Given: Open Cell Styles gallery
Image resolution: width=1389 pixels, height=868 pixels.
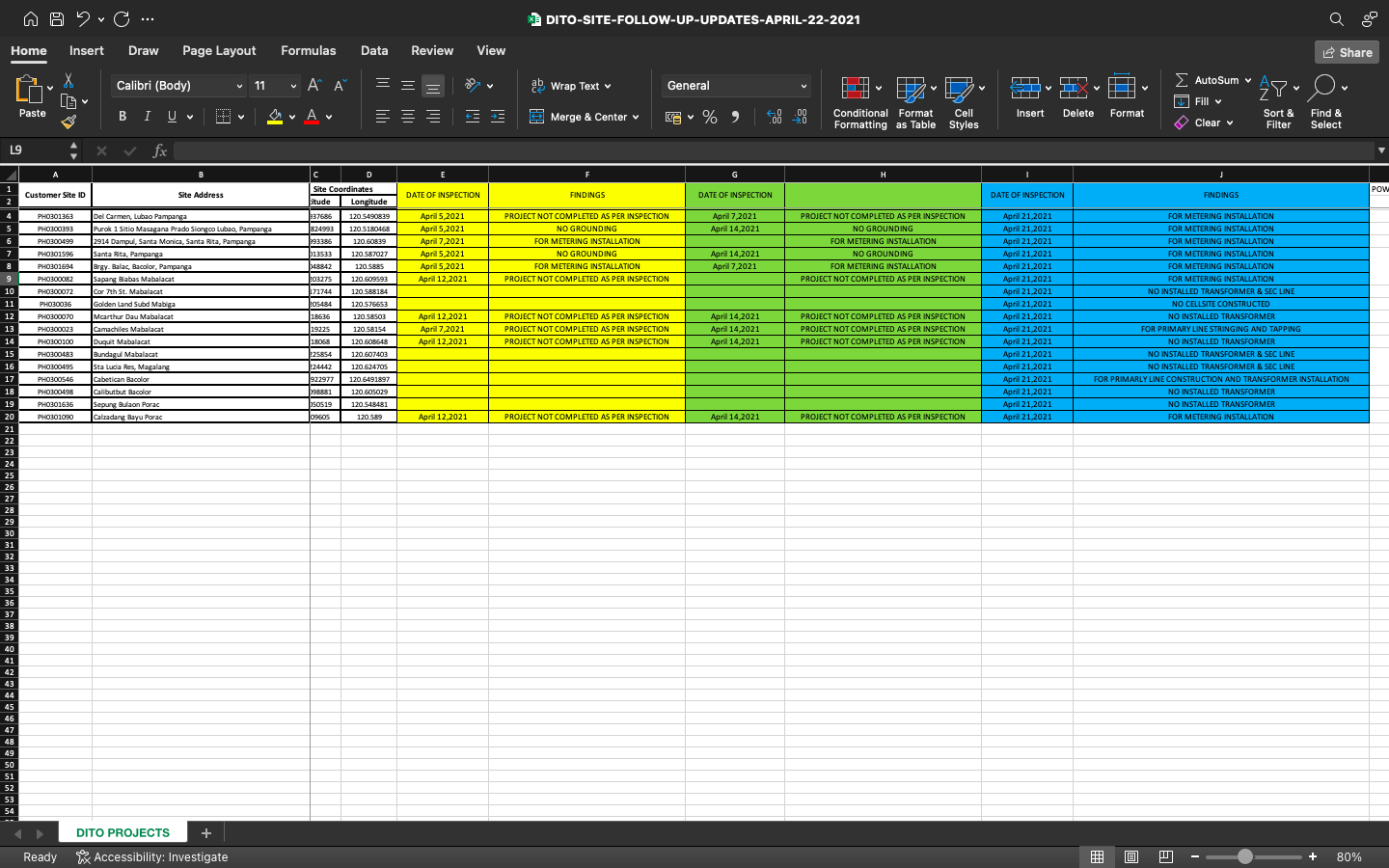Looking at the screenshot, I should [964, 102].
